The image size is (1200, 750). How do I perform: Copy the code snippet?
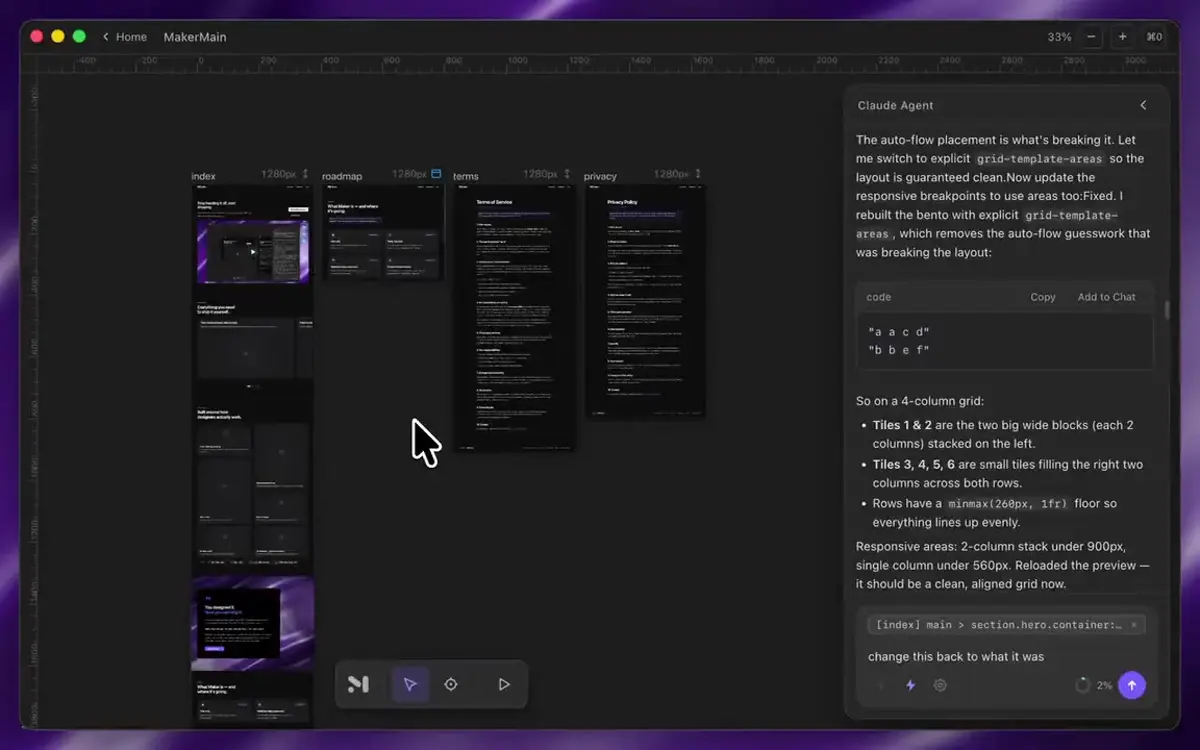1043,297
